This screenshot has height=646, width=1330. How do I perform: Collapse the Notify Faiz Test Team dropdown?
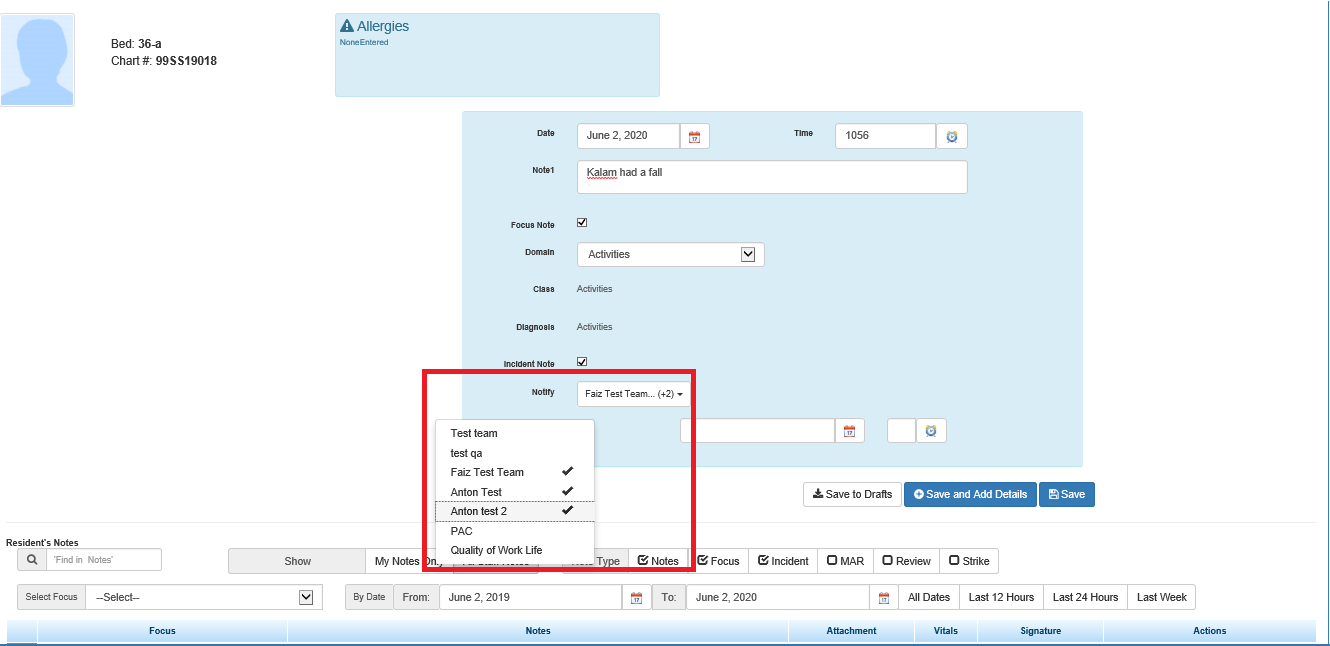(x=633, y=394)
